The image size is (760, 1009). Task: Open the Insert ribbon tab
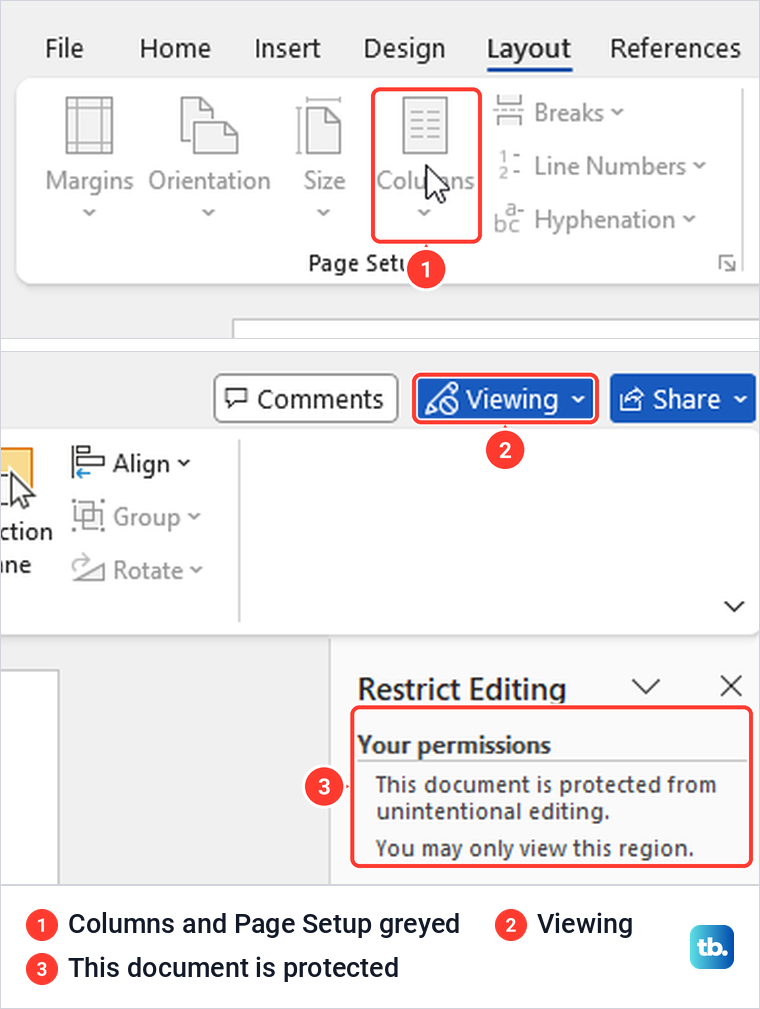pyautogui.click(x=287, y=48)
